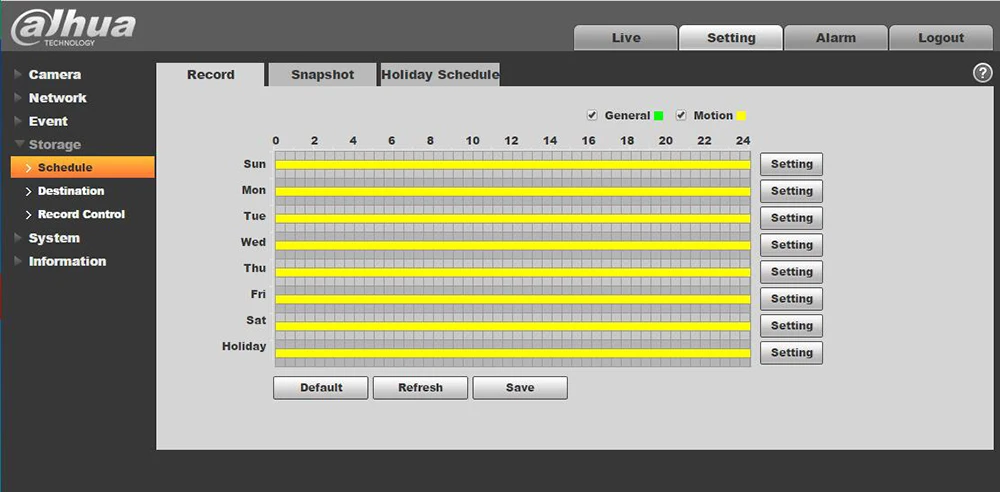
Task: Open Setting for the Wed row
Action: (791, 244)
